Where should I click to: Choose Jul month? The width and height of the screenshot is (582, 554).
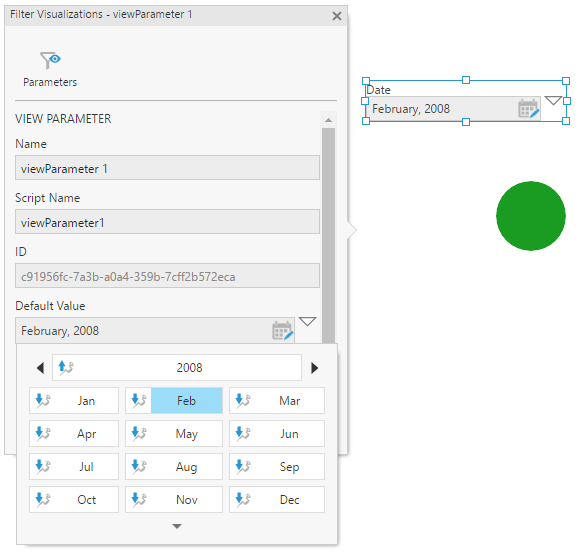click(x=86, y=467)
